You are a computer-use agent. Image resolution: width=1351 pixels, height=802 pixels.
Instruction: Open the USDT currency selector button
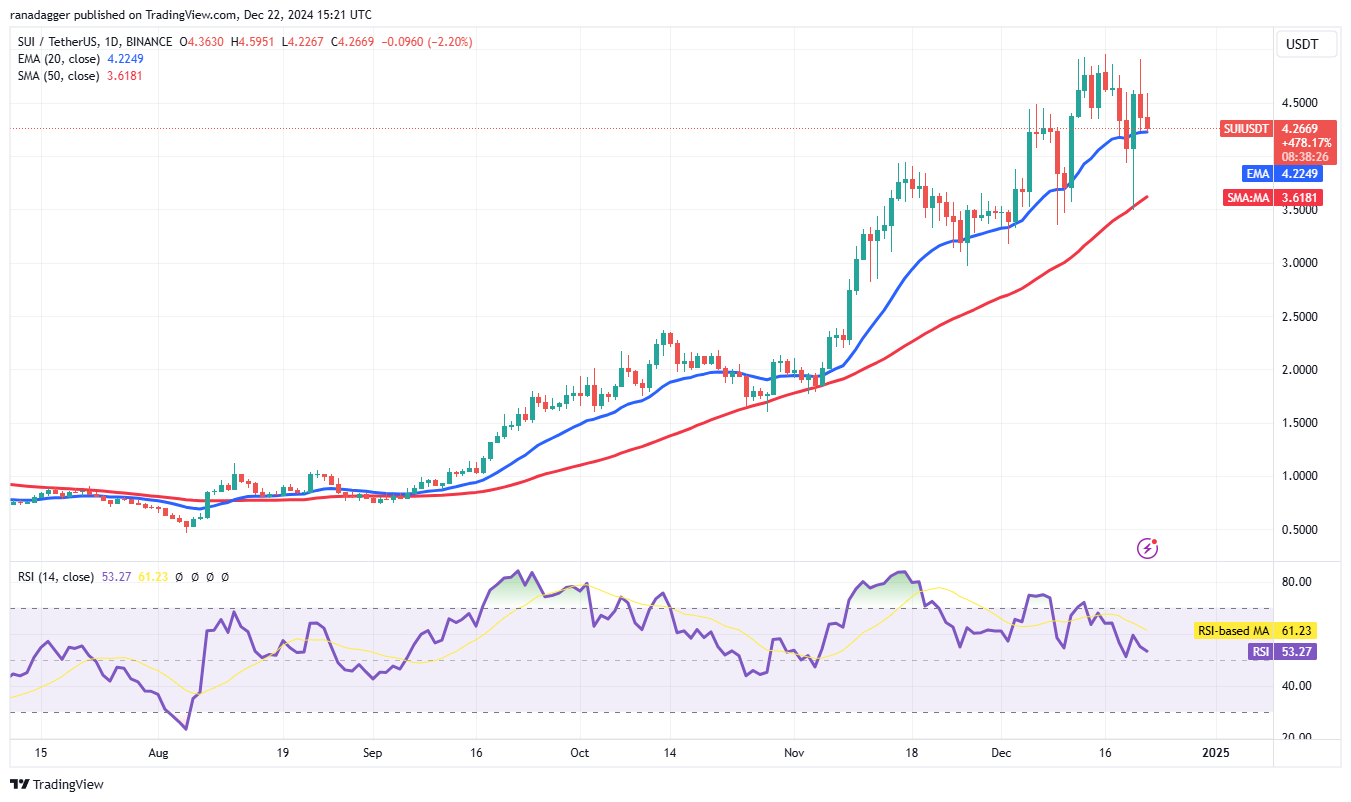pos(1305,44)
